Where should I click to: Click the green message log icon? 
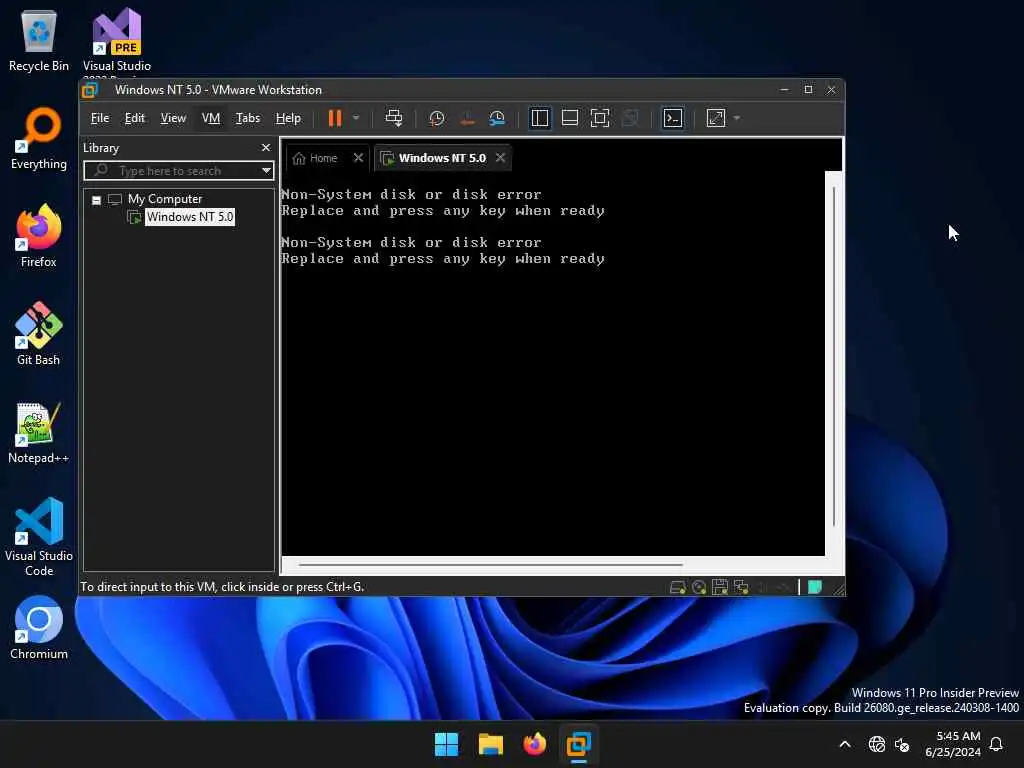coord(814,587)
